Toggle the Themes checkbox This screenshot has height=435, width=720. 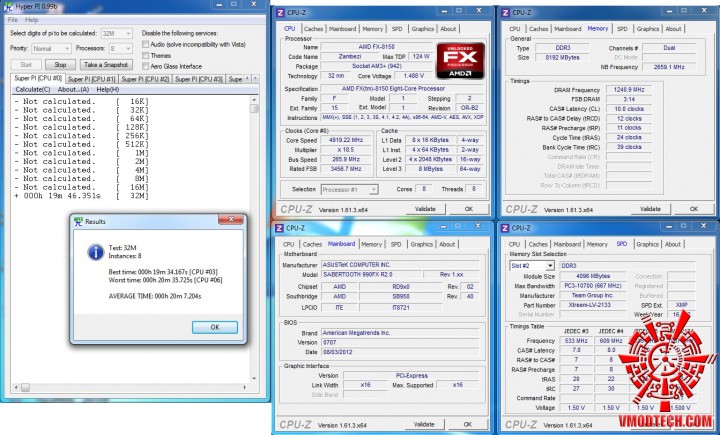click(x=146, y=56)
